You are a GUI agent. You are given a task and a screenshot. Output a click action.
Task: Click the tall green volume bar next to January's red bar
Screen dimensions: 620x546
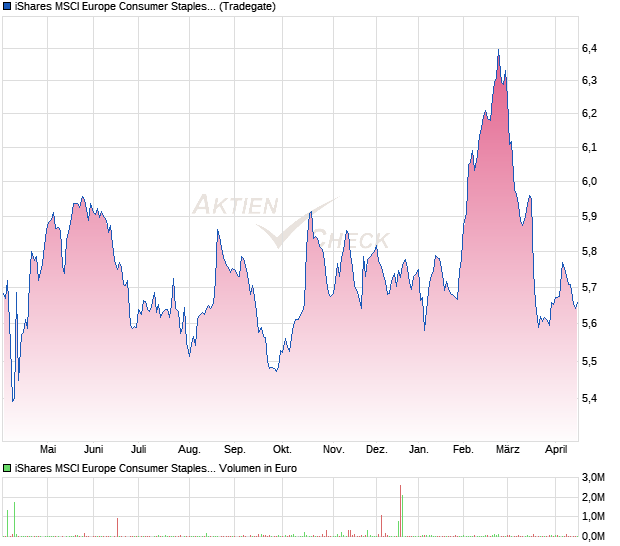click(x=403, y=516)
